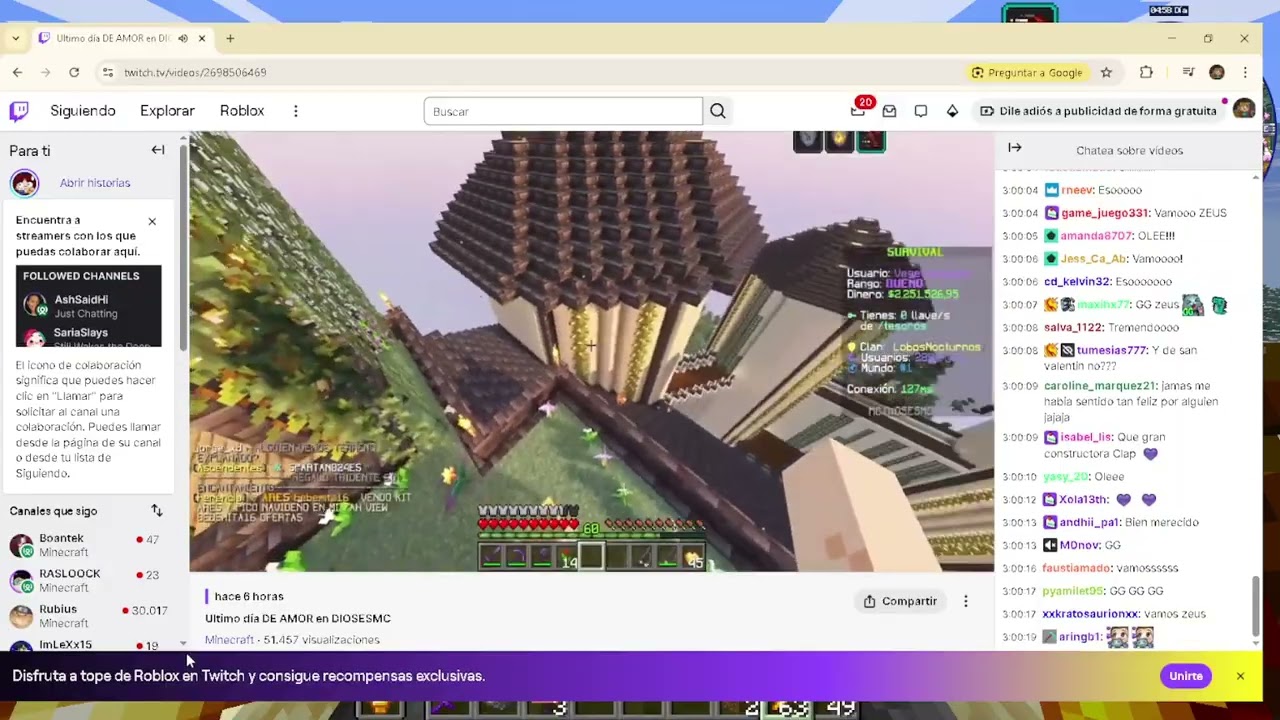Open Chrome profile avatar

(x=1217, y=72)
